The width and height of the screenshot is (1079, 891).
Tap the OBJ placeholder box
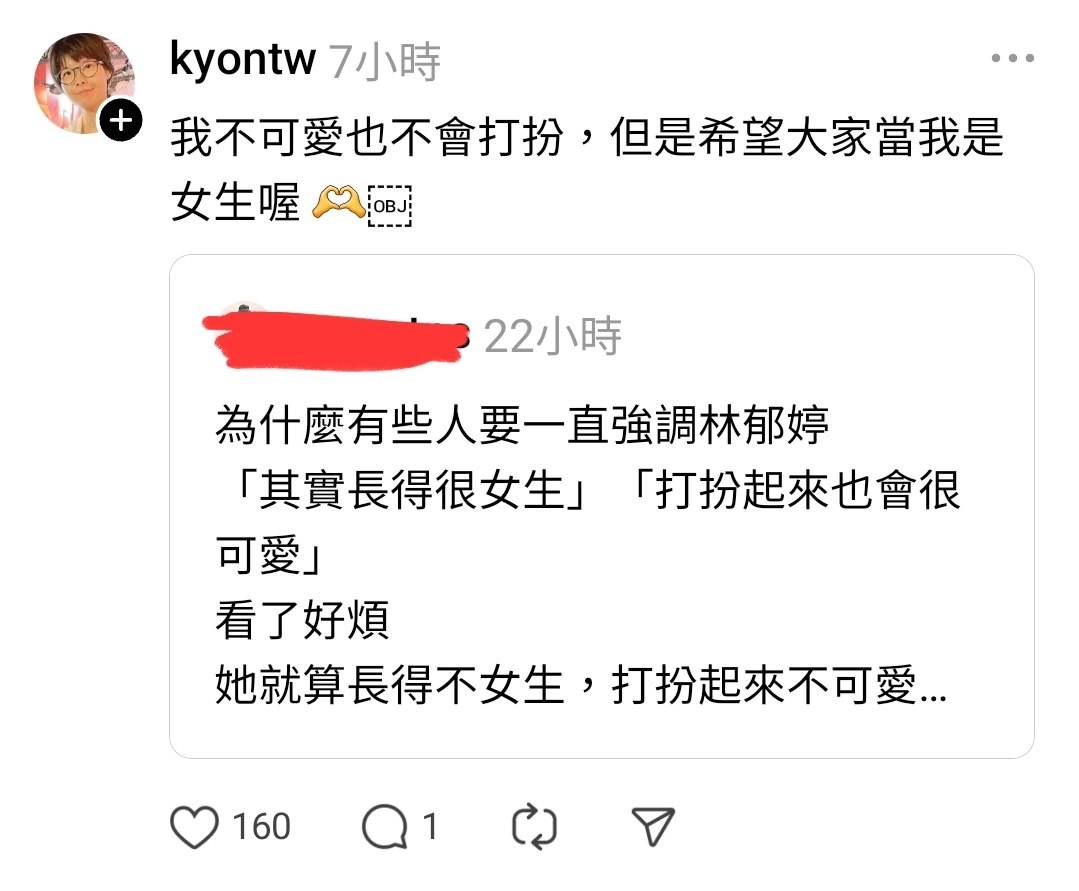tap(389, 206)
